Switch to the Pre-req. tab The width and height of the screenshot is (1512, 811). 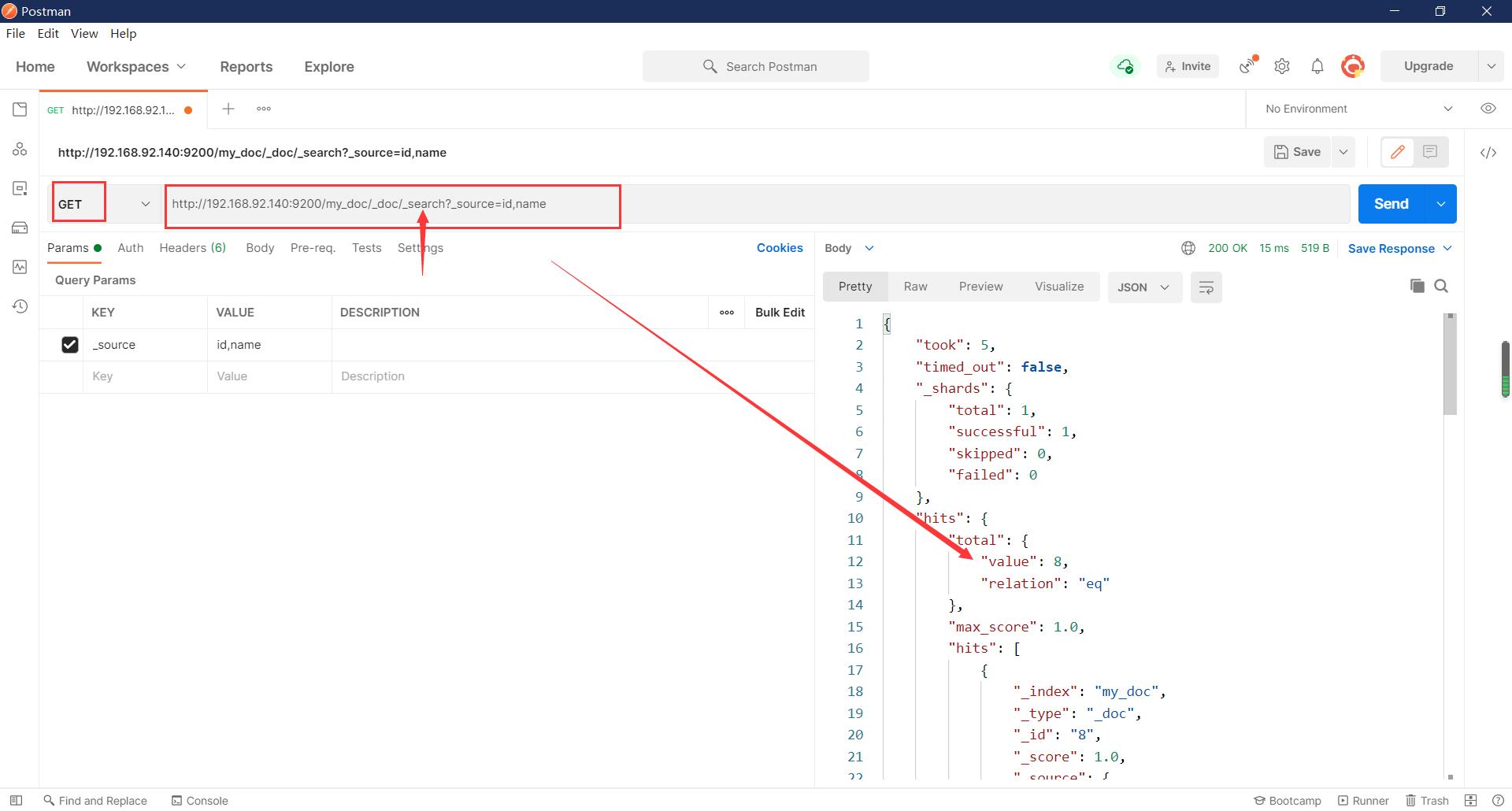(x=313, y=248)
